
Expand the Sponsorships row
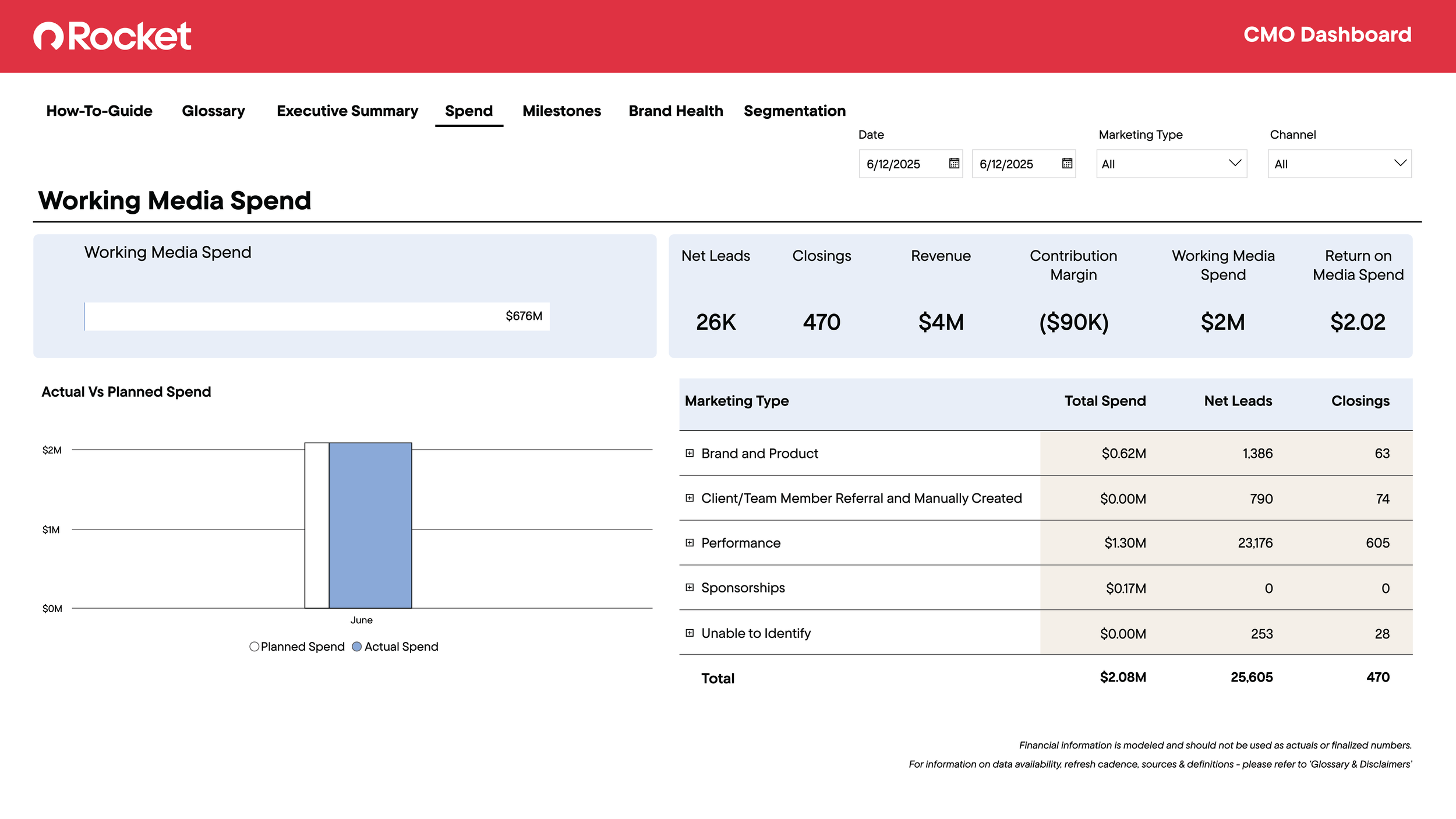point(690,588)
